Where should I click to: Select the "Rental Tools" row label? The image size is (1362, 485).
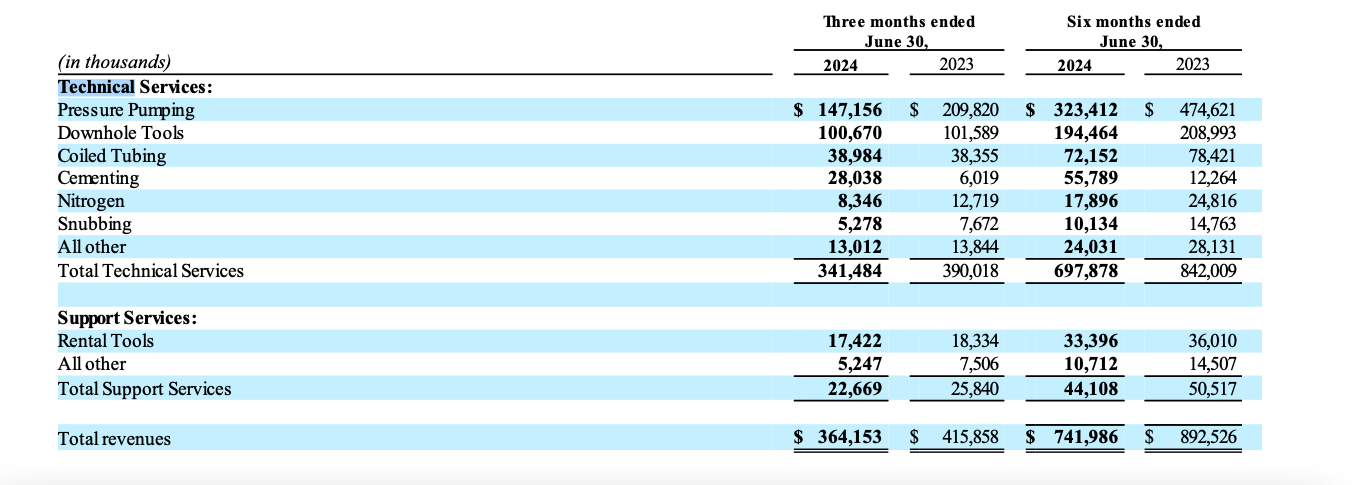[106, 341]
